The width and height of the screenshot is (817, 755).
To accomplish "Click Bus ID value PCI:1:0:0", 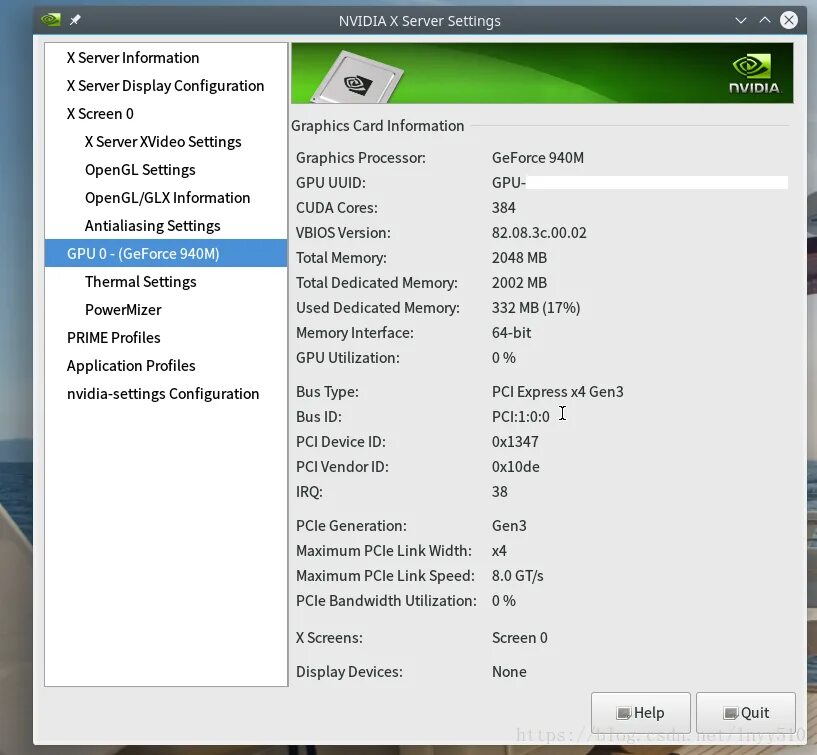I will click(521, 416).
